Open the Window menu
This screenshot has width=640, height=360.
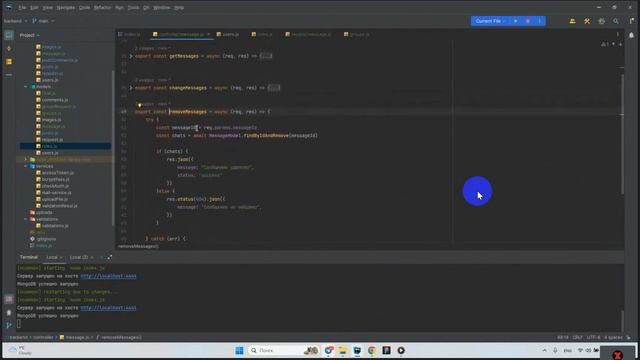click(162, 7)
